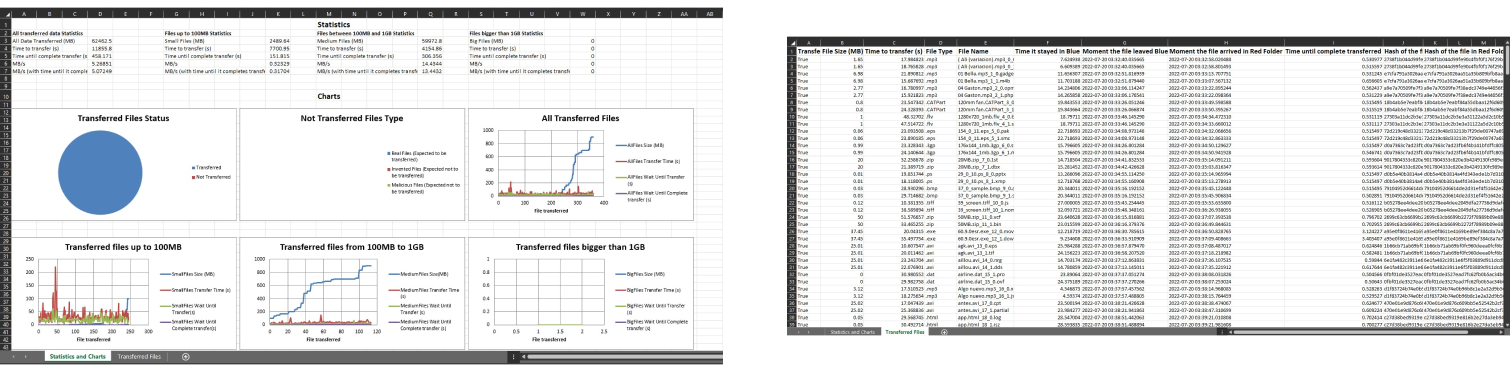The image size is (1510, 372).
Task: Select column header K in the Statistics sheet
Action: pos(279,14)
